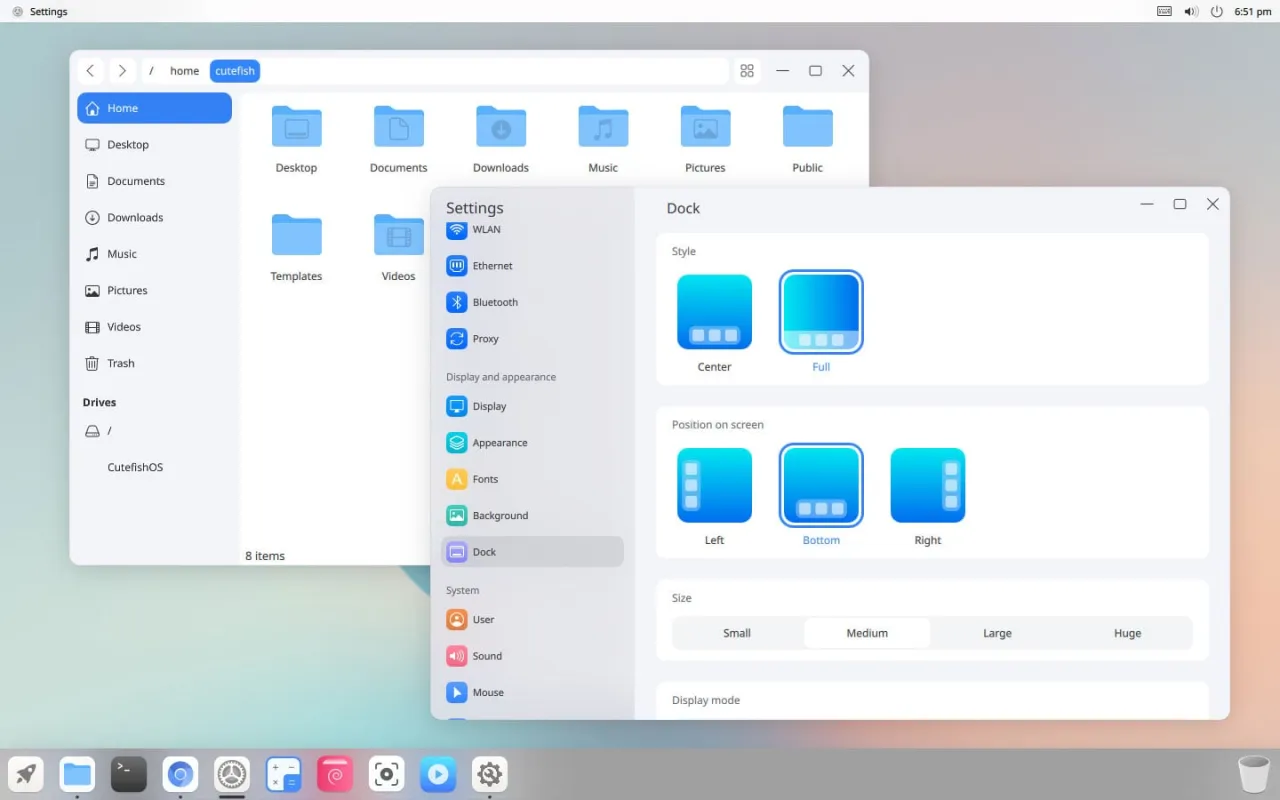Click the Fonts settings icon

(x=458, y=479)
